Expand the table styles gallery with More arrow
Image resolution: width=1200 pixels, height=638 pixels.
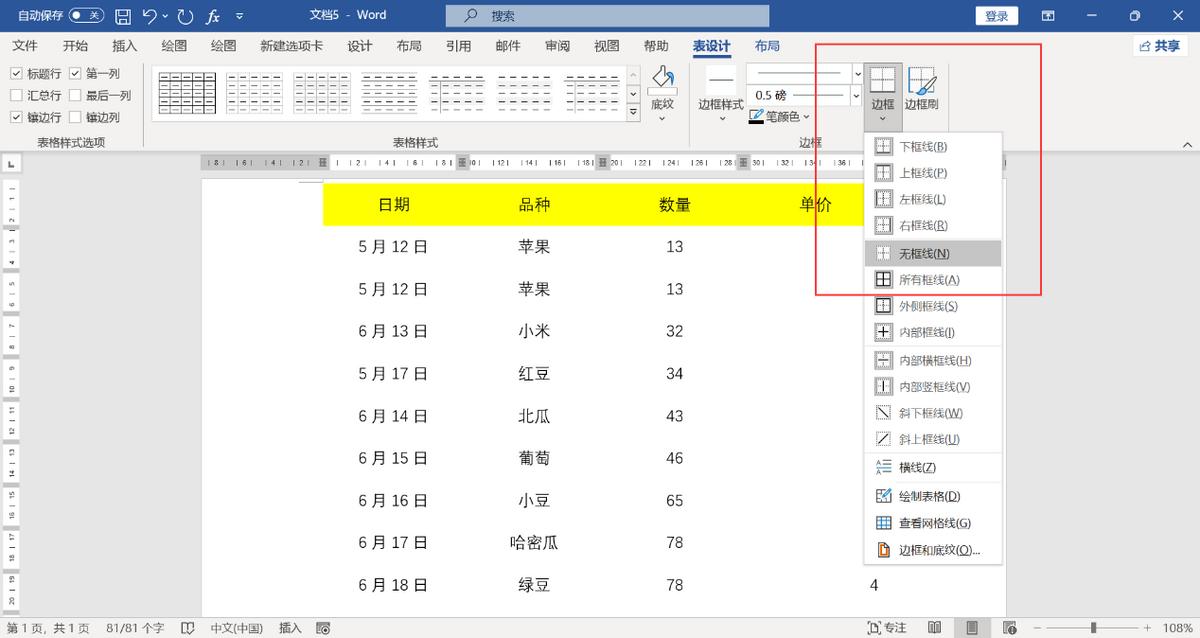point(633,111)
